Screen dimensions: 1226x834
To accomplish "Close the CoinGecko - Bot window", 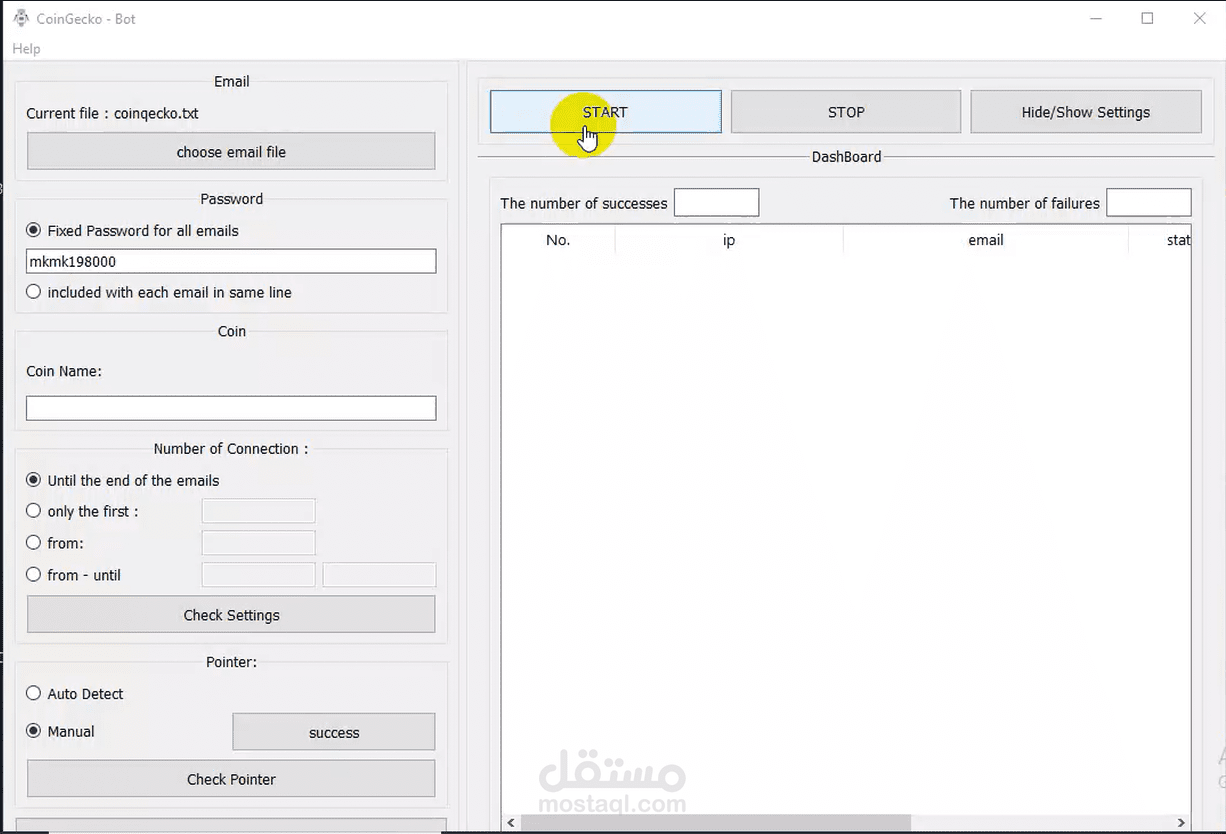I will point(1200,18).
